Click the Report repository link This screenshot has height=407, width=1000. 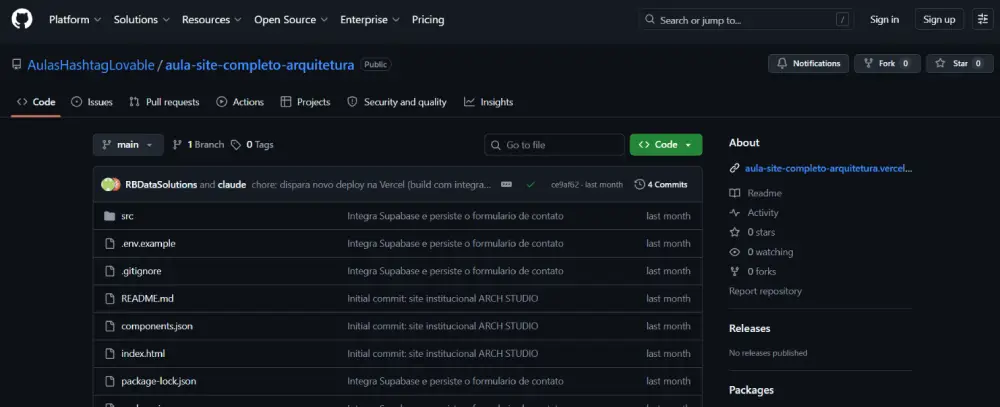(765, 291)
